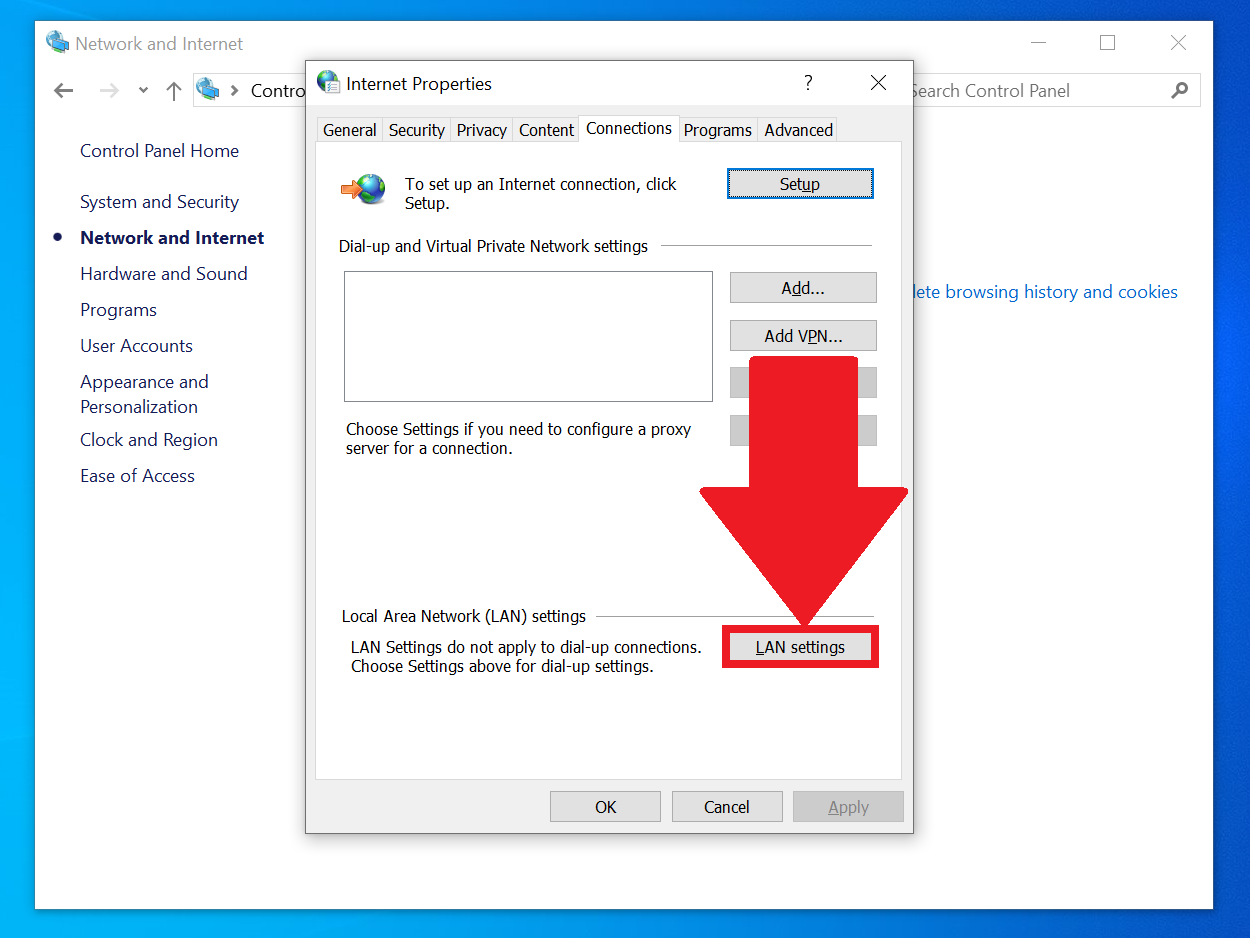The image size is (1250, 938).
Task: Confirm with the OK button
Action: (605, 807)
